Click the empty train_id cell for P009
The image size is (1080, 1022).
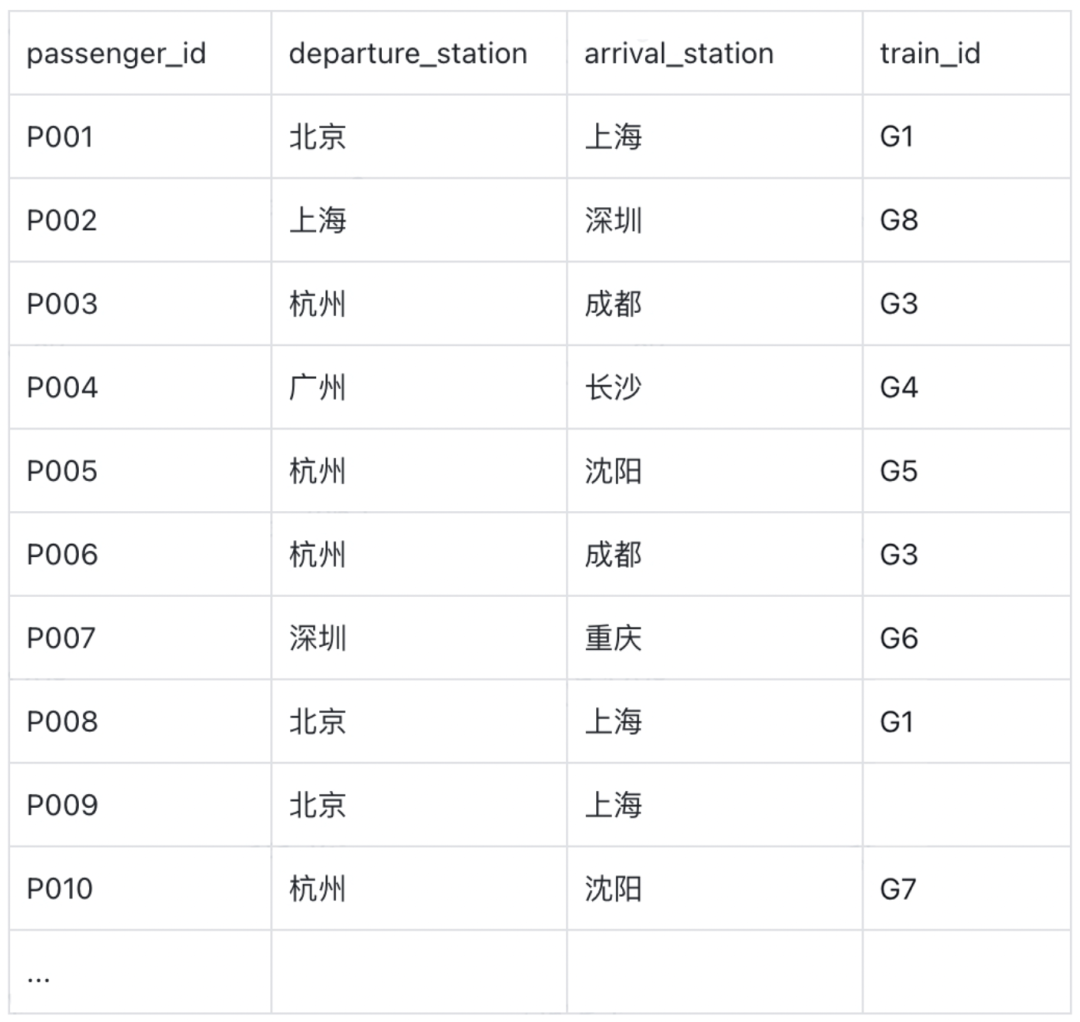point(965,805)
